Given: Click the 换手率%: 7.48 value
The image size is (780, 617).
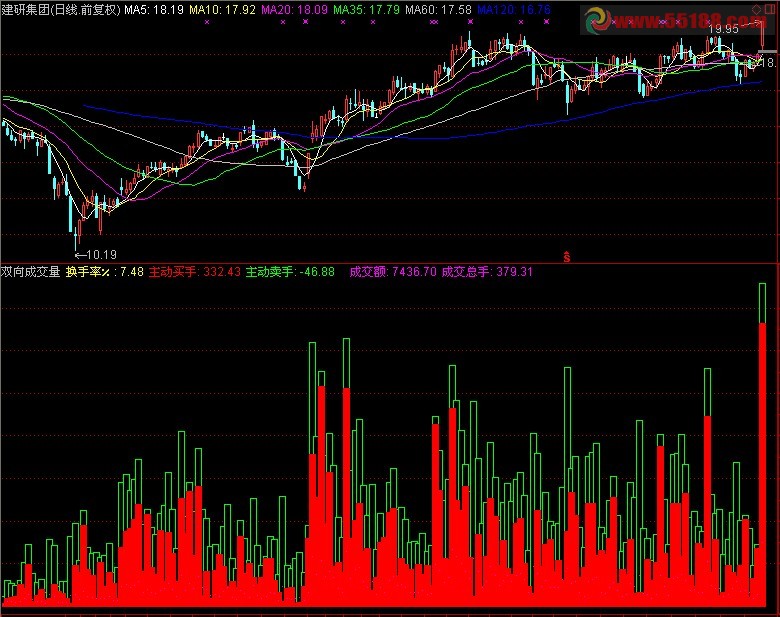Looking at the screenshot, I should pos(104,272).
